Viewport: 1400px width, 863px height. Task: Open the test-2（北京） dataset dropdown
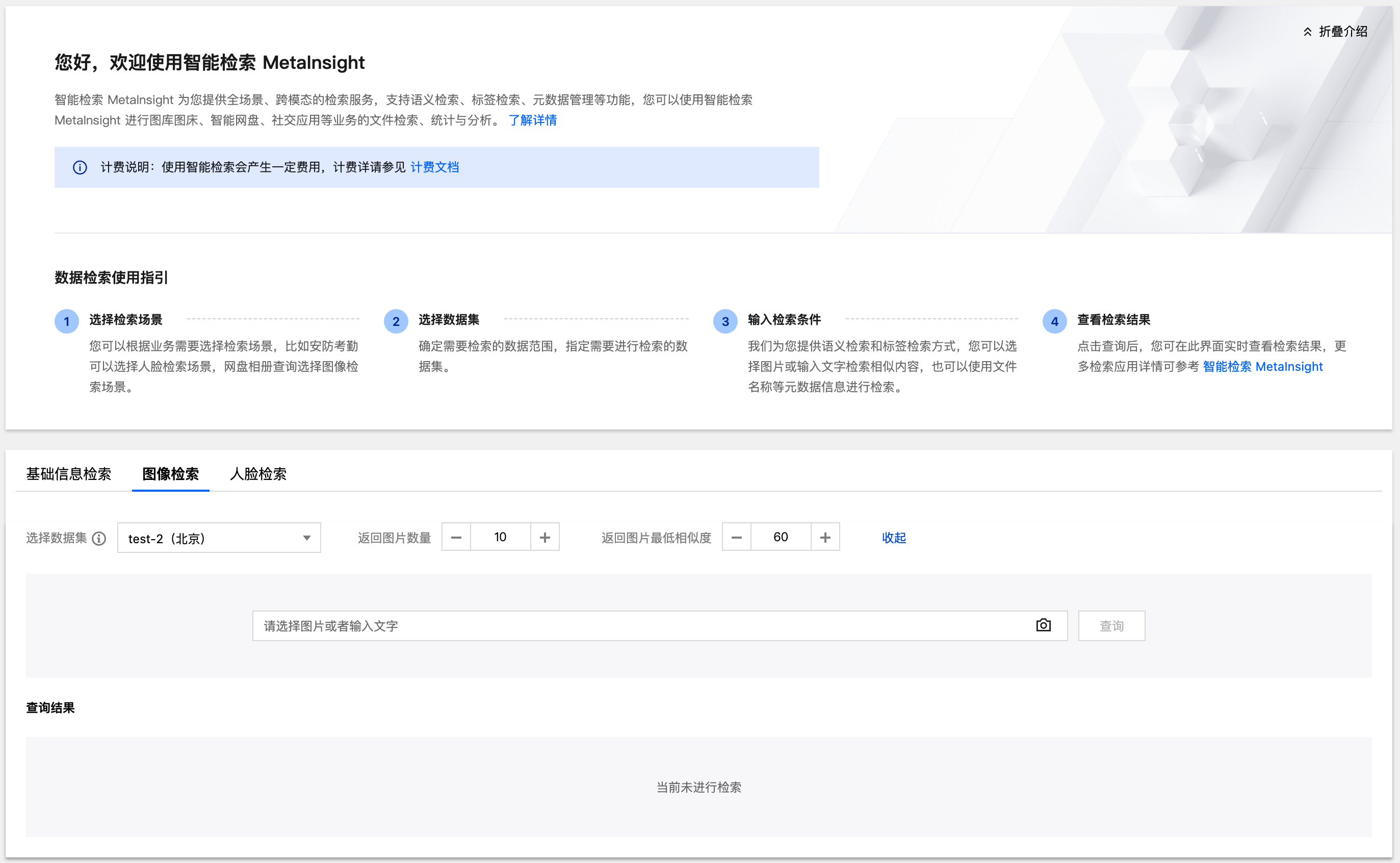tap(219, 538)
